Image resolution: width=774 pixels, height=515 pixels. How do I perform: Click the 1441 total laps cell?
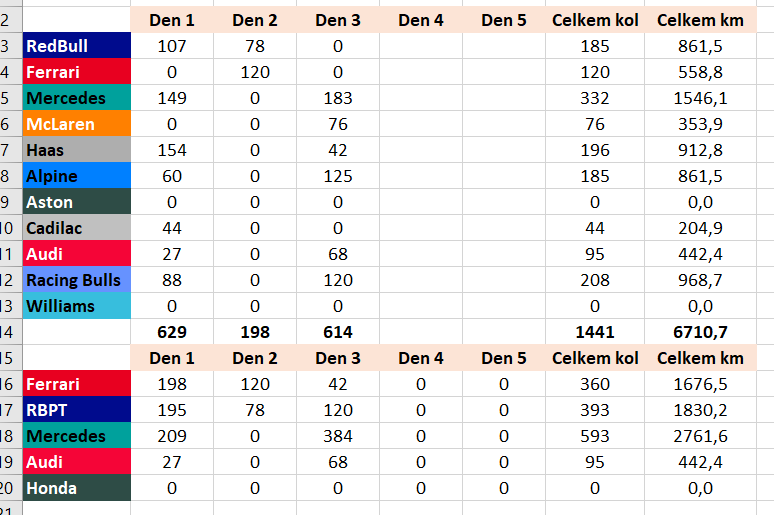pyautogui.click(x=594, y=332)
